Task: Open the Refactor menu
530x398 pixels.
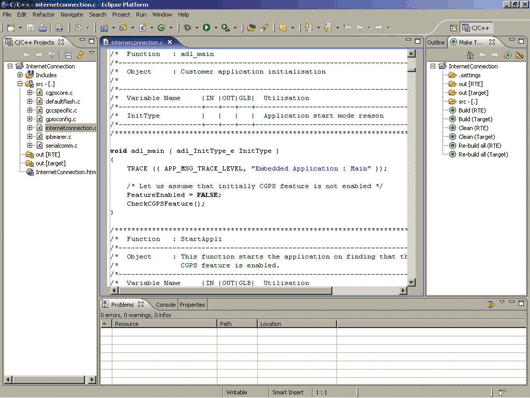Action: tap(43, 15)
